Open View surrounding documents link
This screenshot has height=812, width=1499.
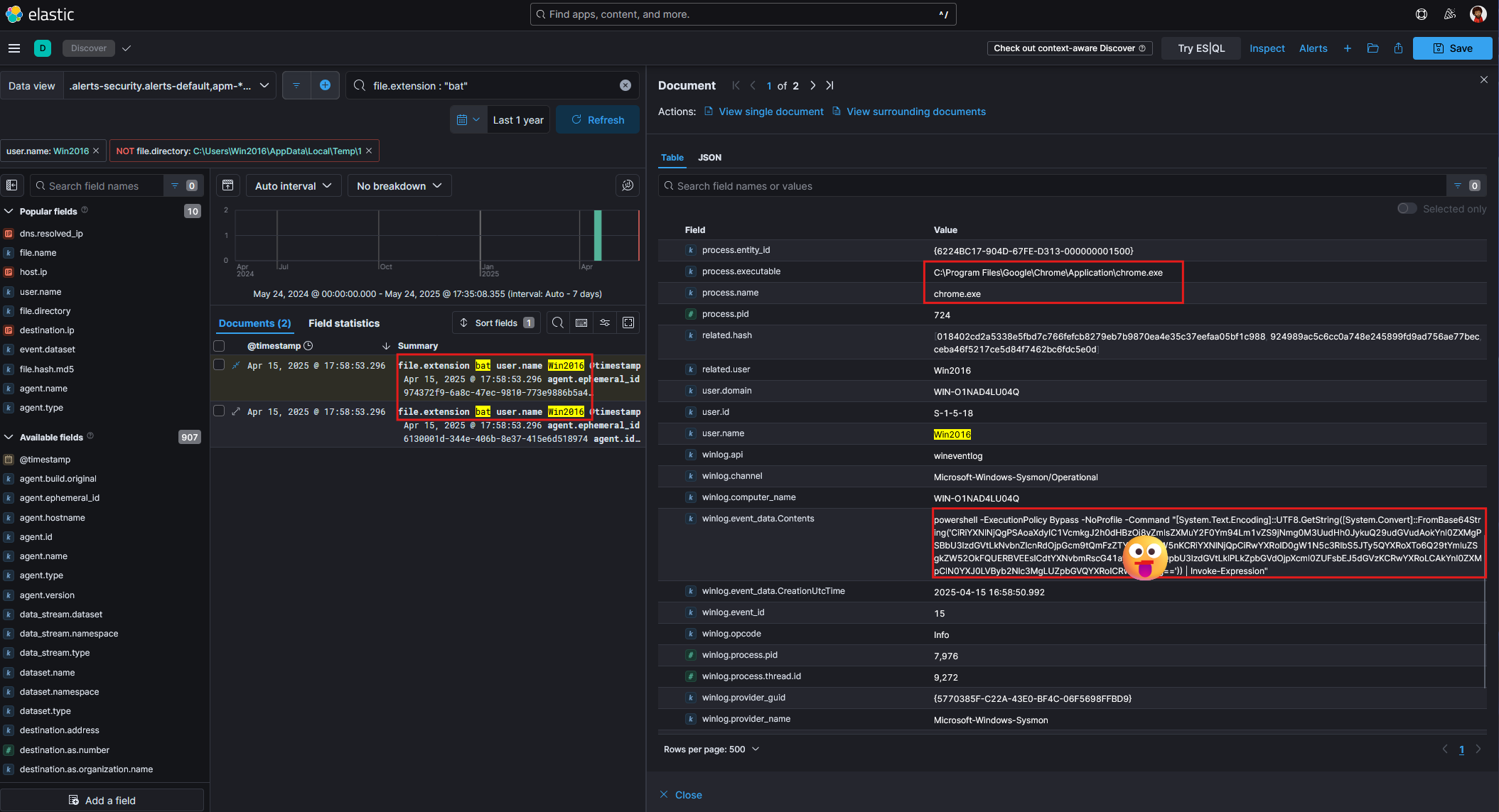(915, 112)
